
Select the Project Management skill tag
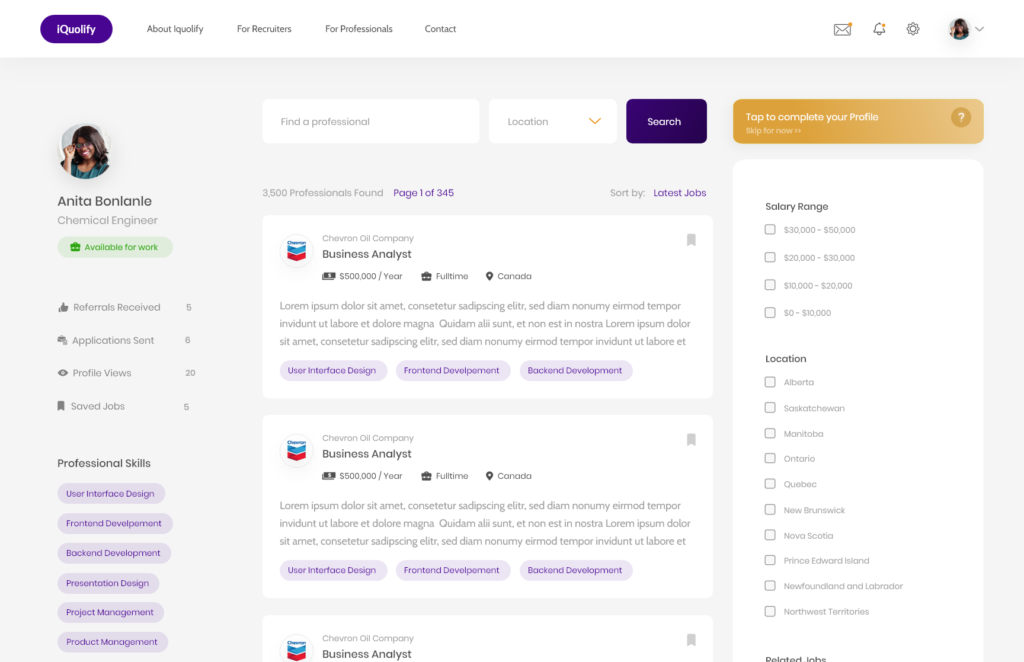point(110,612)
